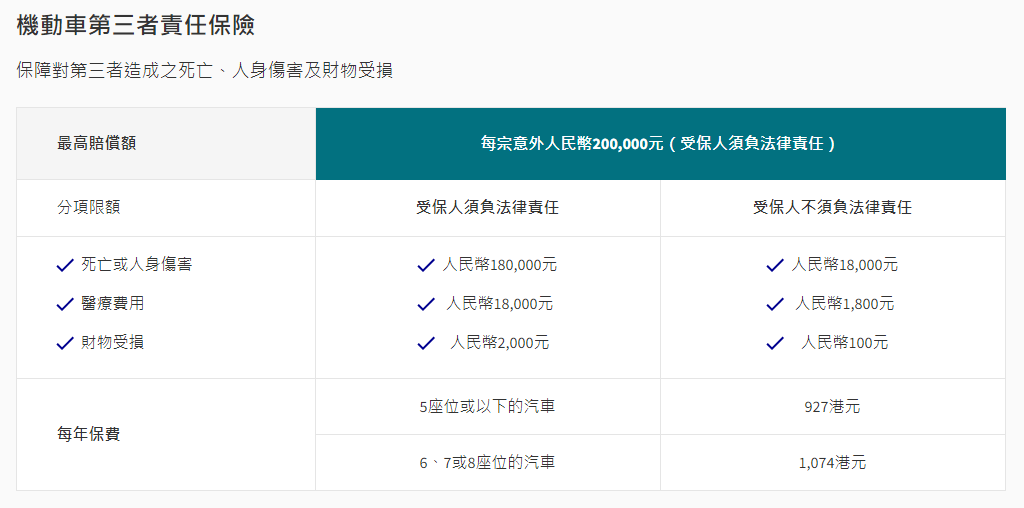Select the 每年保費 row label

[89, 434]
